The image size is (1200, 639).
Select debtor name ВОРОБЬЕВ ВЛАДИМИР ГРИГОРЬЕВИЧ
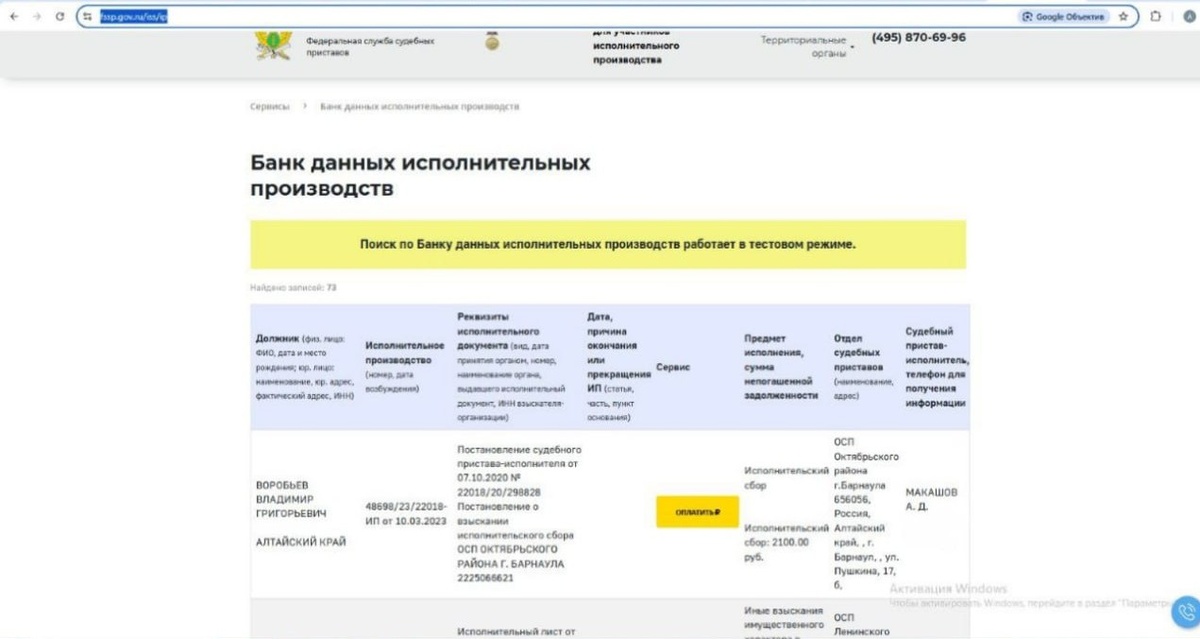point(289,499)
